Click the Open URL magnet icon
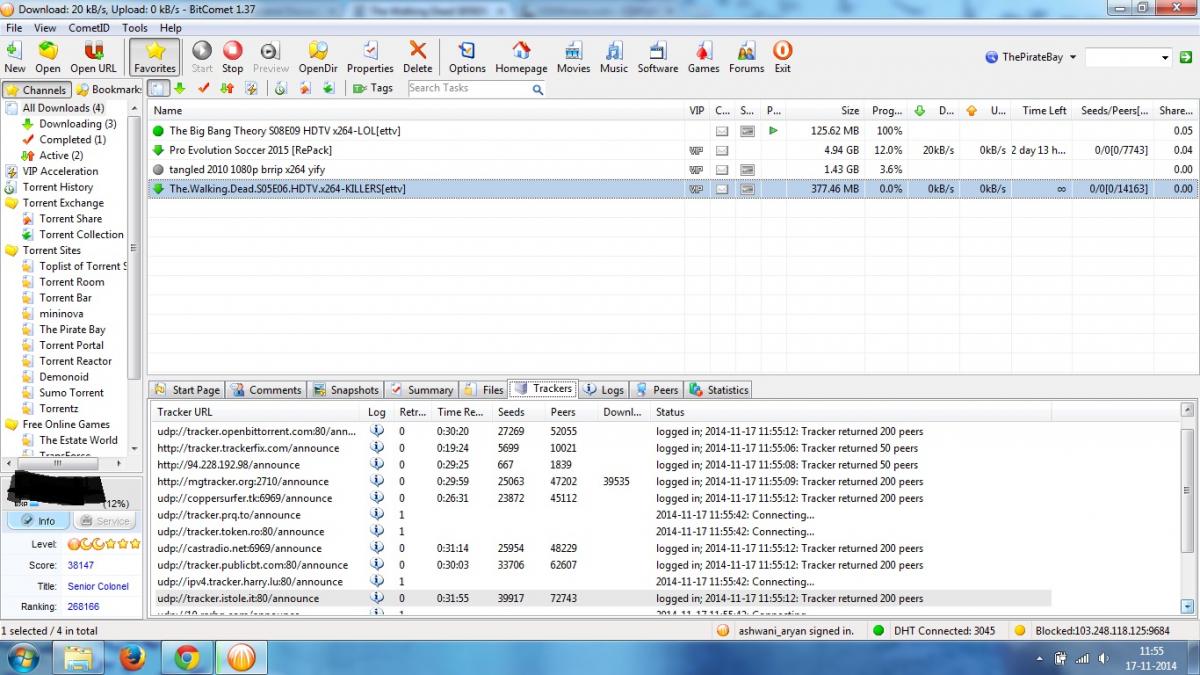The height and width of the screenshot is (675, 1200). point(93,57)
